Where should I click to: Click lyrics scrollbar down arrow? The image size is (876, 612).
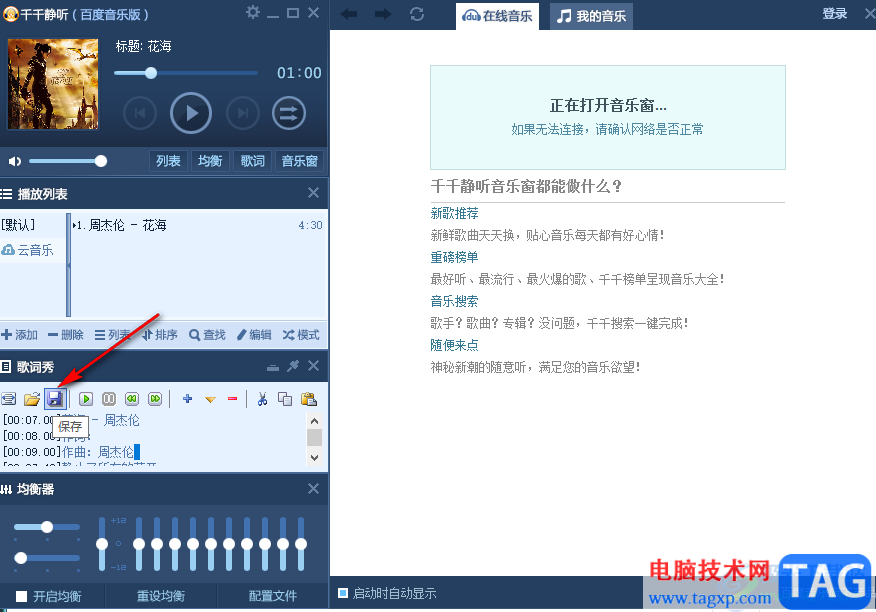point(315,457)
